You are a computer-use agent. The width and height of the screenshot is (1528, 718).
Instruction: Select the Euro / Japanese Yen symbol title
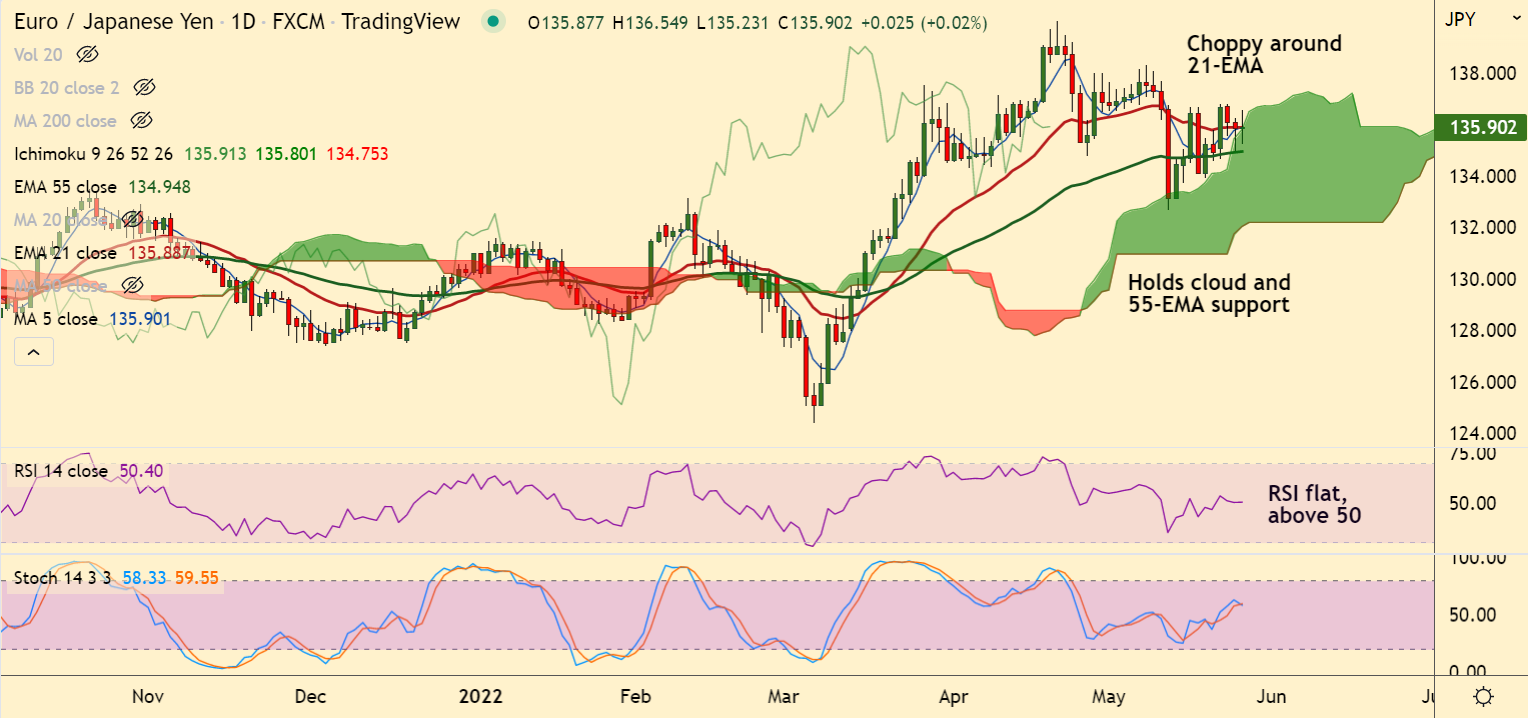point(113,21)
